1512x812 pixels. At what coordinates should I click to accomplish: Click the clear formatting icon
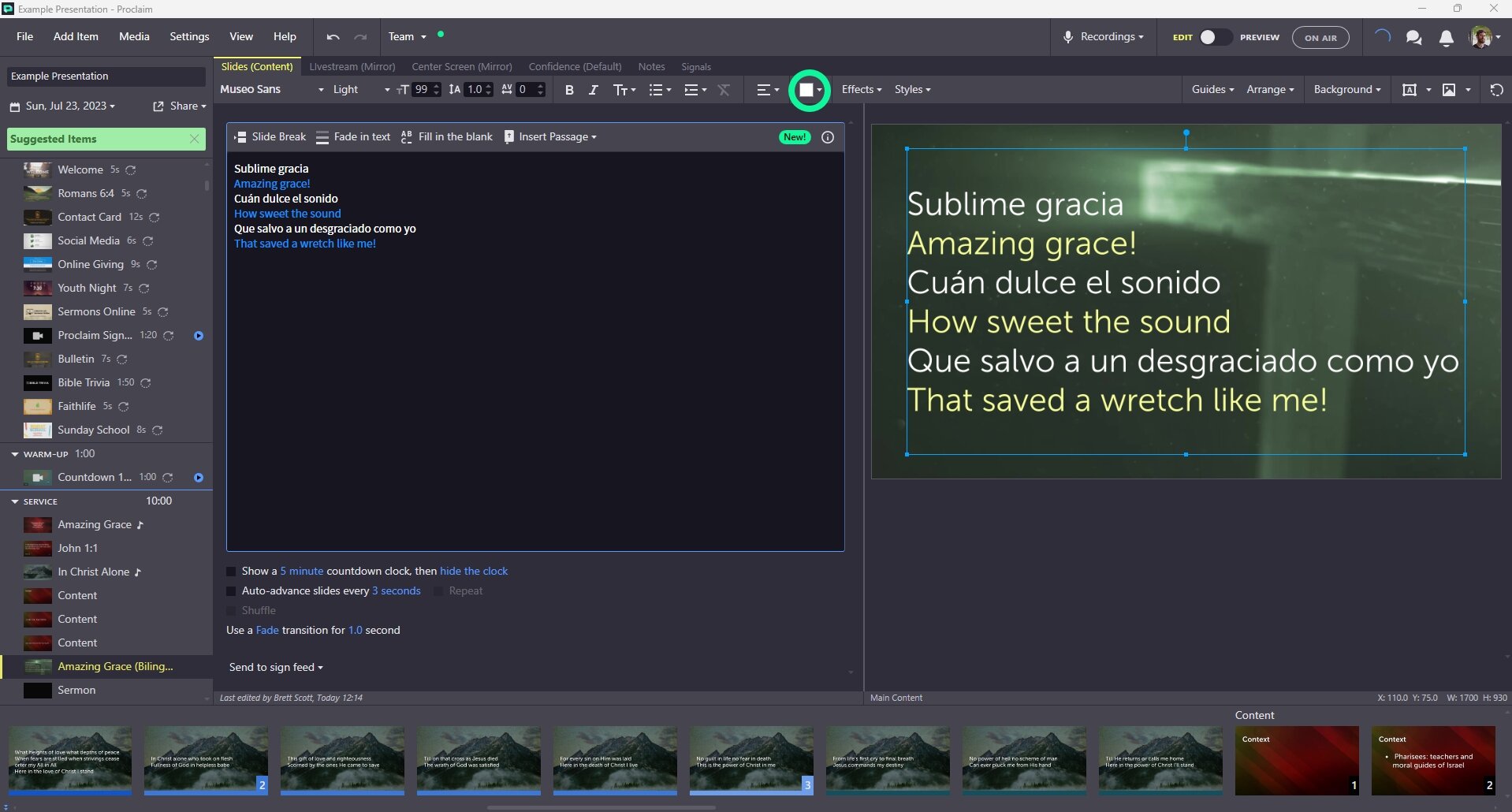coord(724,90)
